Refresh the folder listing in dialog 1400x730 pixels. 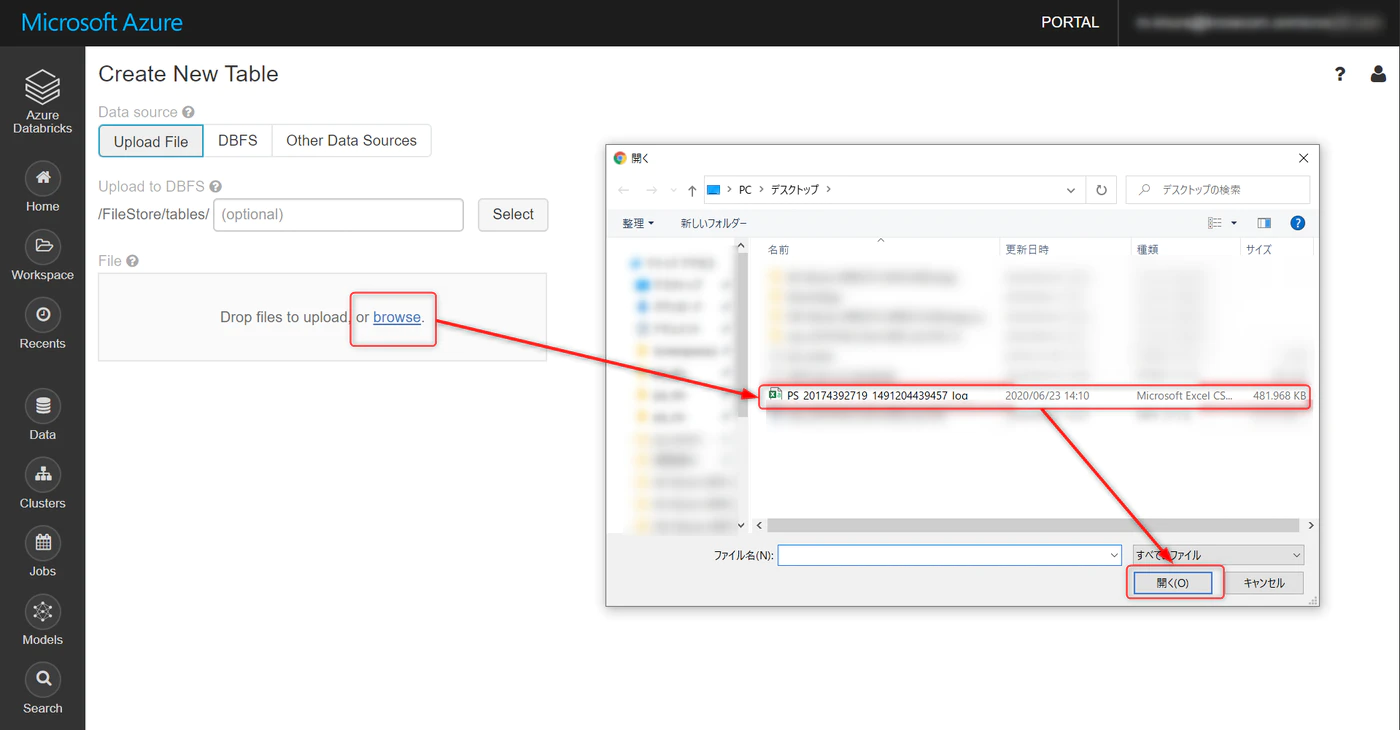pos(1102,190)
